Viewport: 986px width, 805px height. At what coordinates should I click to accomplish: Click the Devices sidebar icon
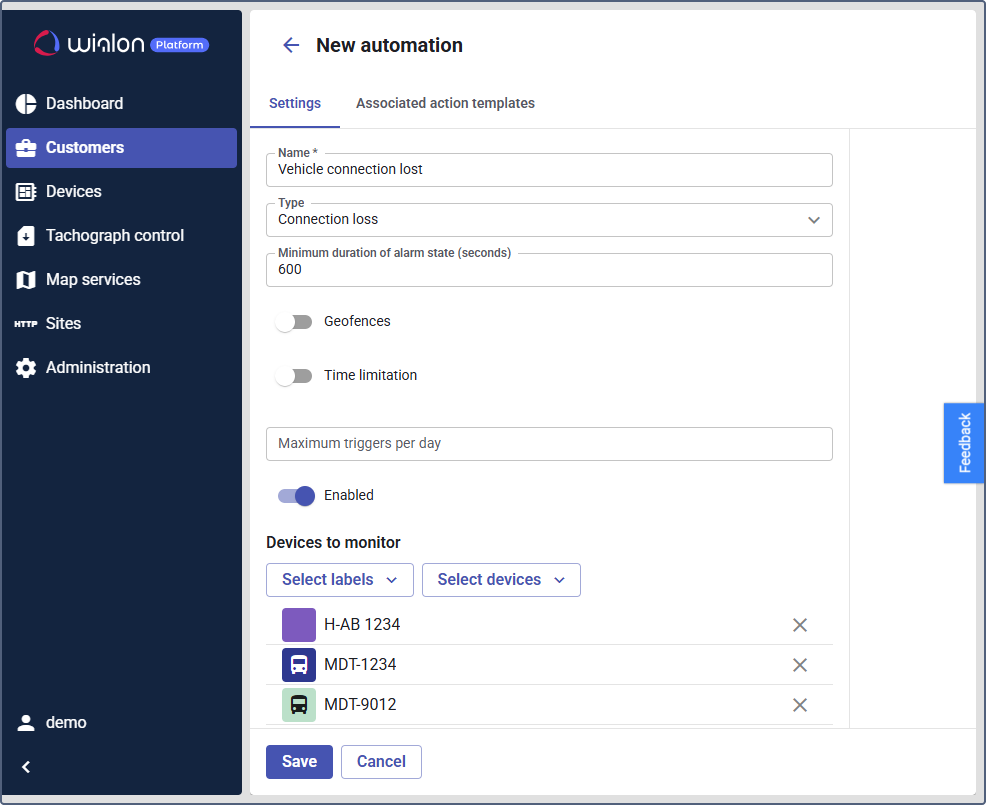pos(26,192)
